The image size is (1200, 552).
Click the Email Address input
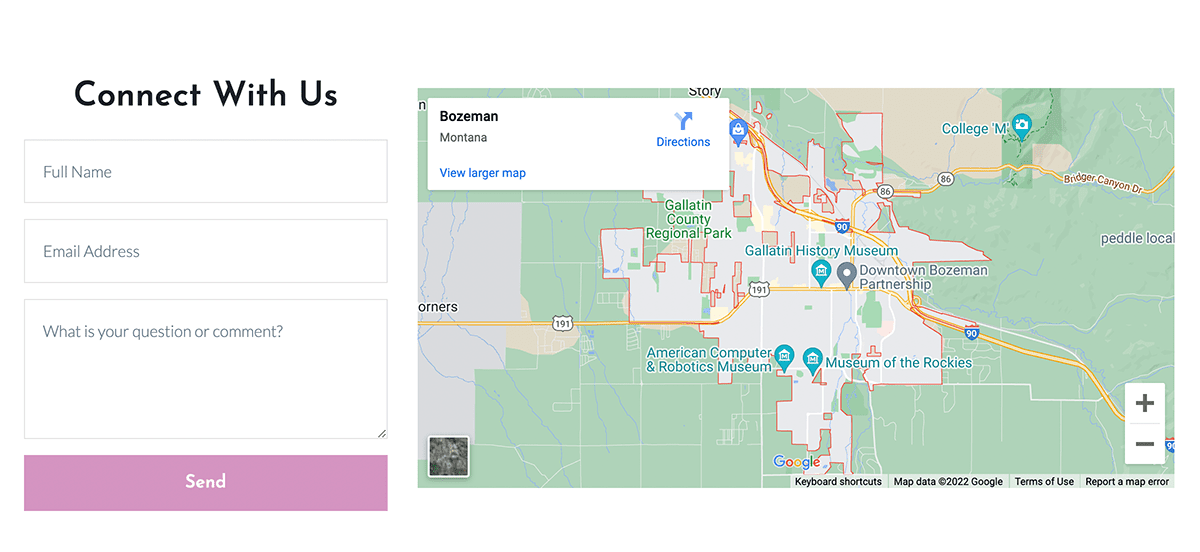[205, 251]
